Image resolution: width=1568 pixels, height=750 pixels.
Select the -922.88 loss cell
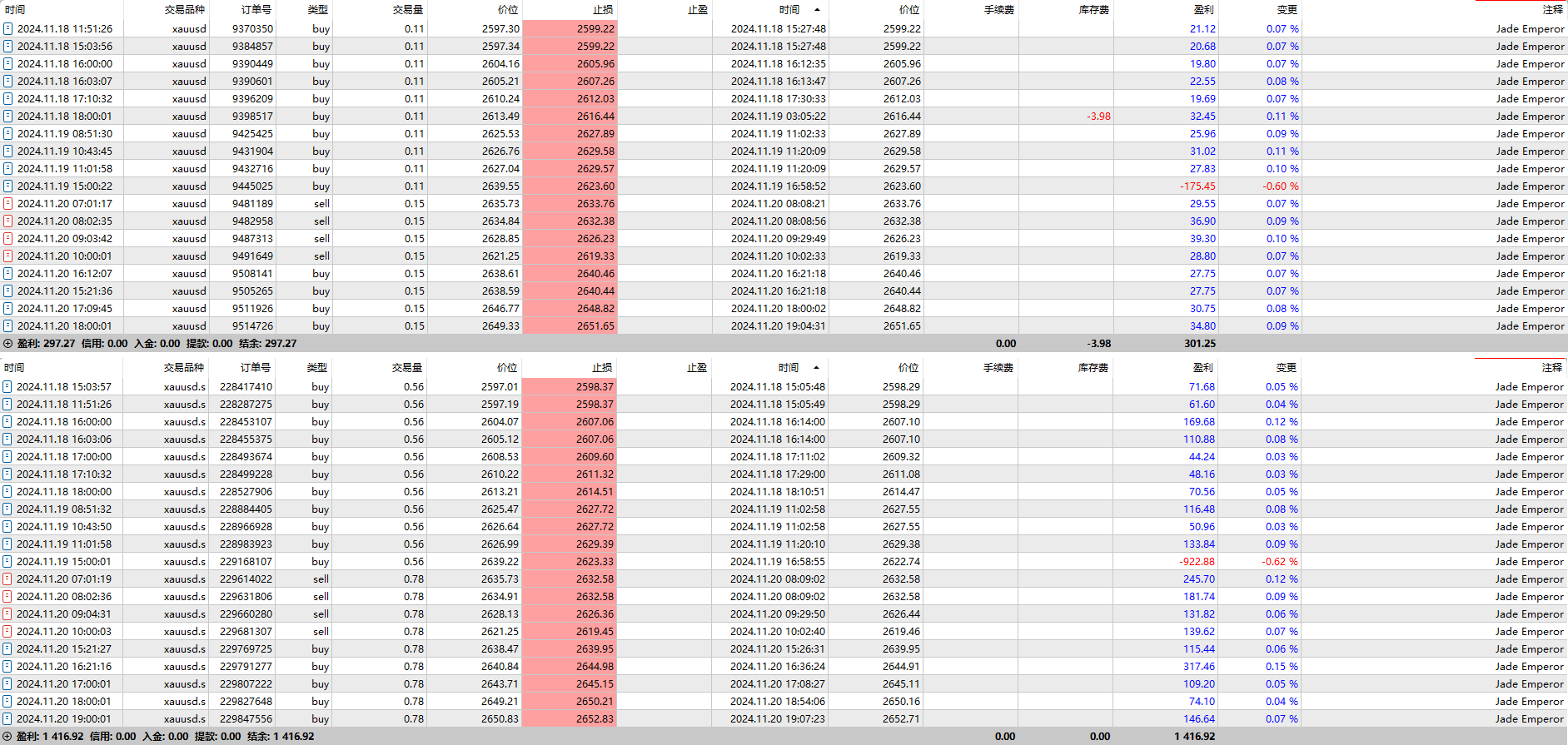(1197, 562)
